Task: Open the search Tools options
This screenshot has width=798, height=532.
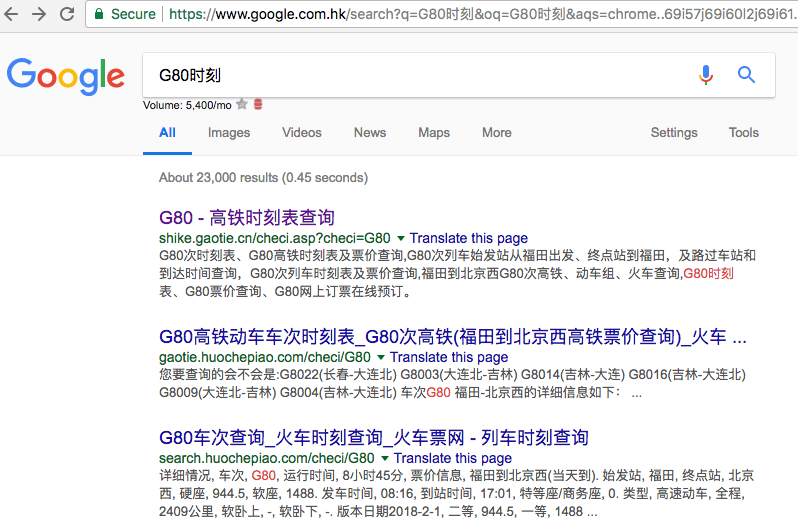Action: coord(744,133)
